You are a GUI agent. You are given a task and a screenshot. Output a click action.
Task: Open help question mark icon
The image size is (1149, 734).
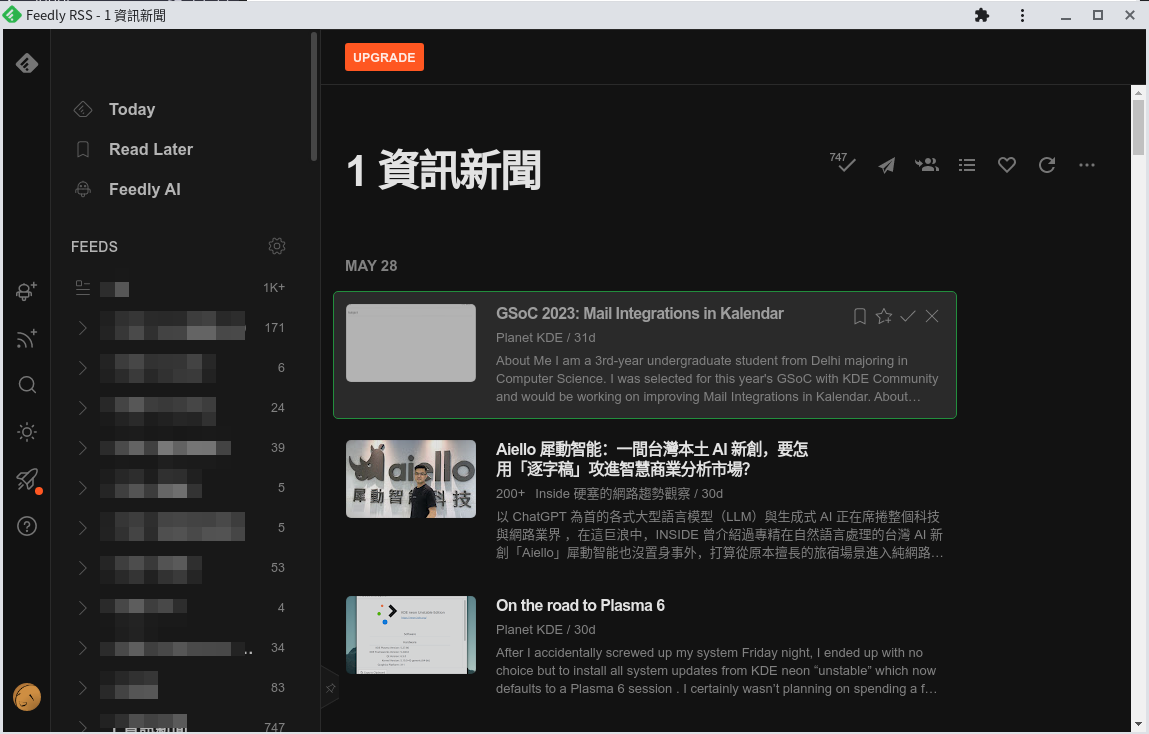click(27, 526)
